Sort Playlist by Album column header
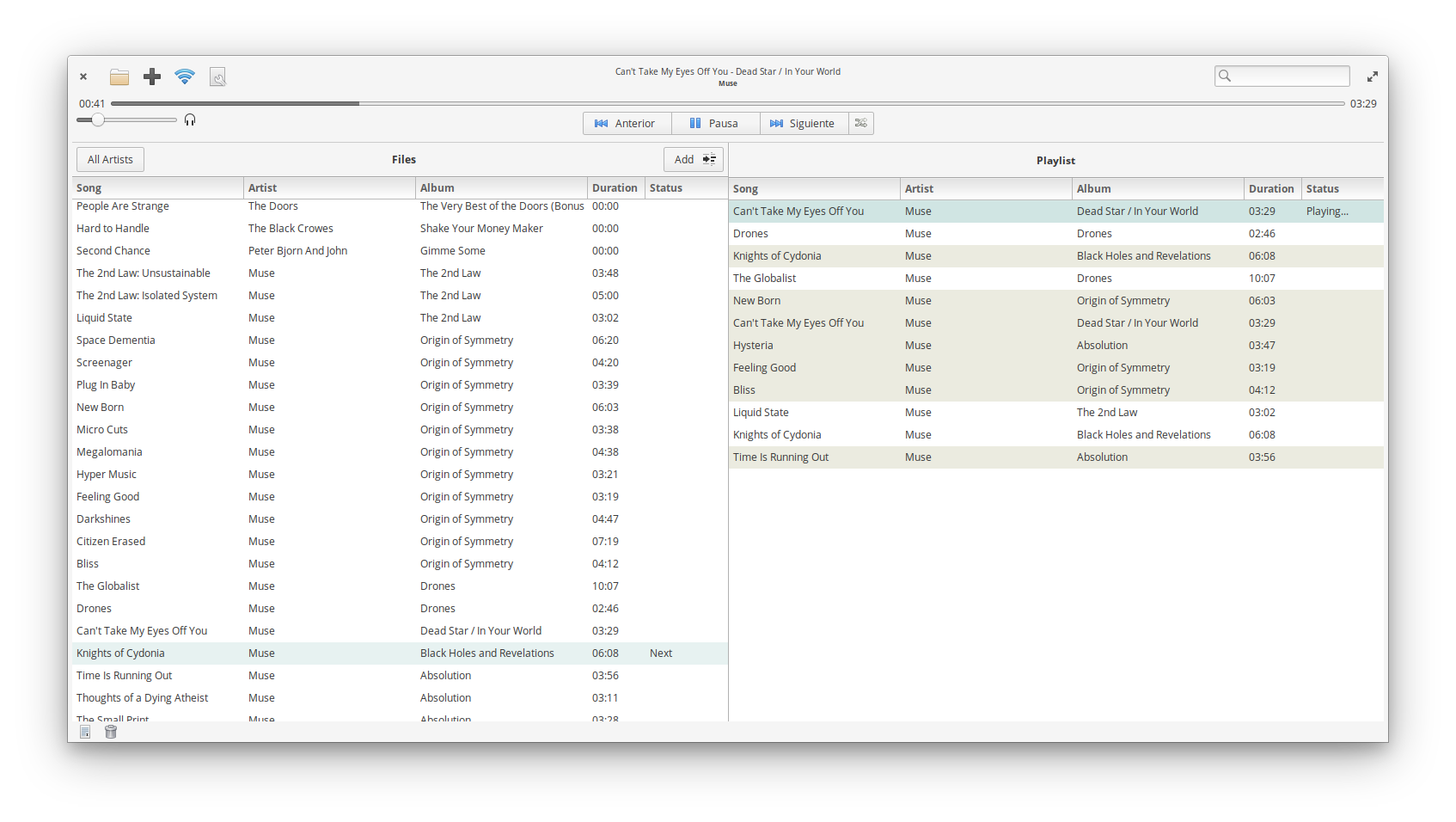Image resolution: width=1456 pixels, height=822 pixels. [1158, 188]
